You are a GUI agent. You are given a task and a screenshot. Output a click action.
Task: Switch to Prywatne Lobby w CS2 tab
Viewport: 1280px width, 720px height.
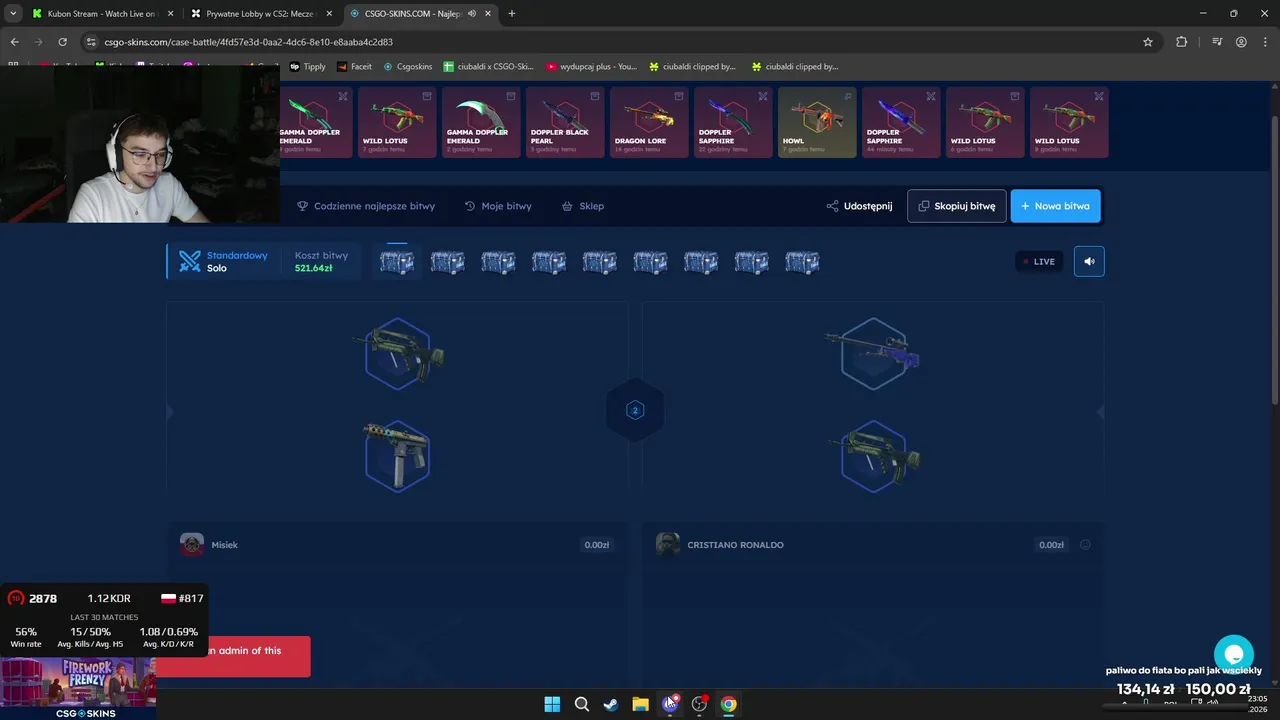point(260,14)
